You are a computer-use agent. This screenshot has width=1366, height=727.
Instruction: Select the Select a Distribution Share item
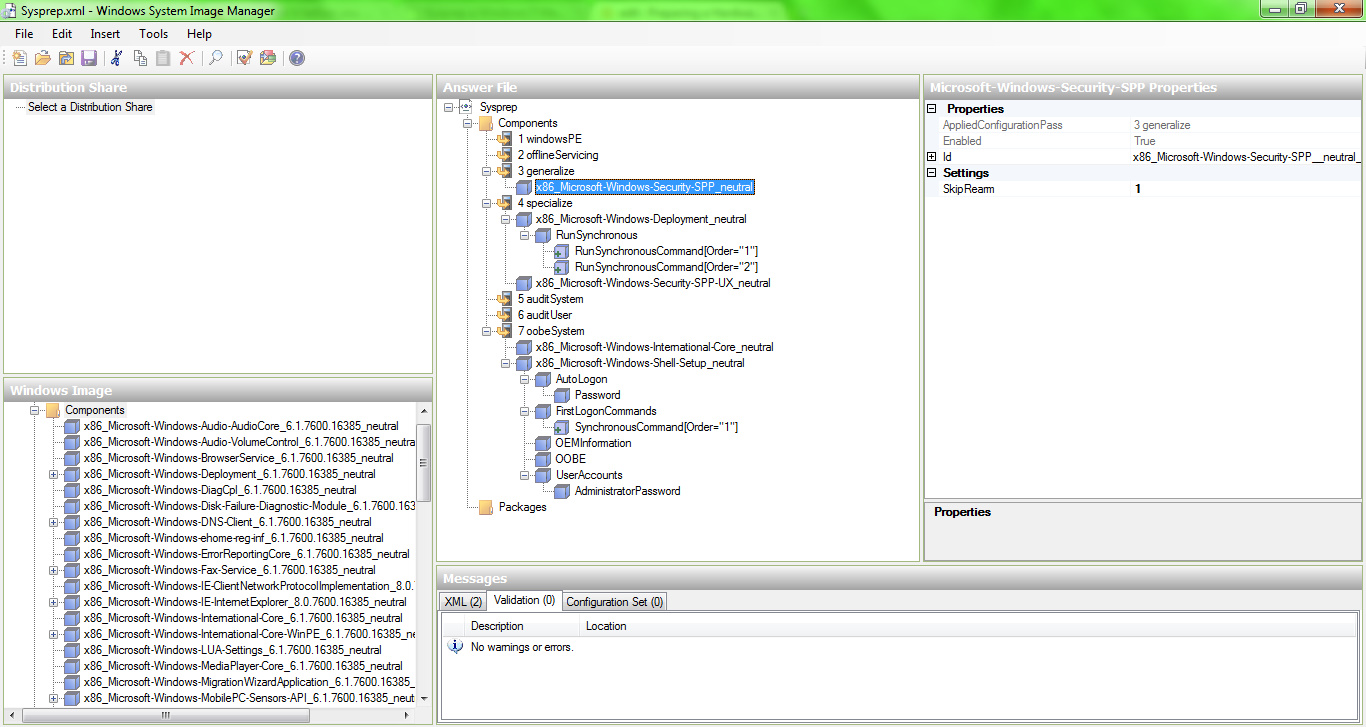[90, 107]
